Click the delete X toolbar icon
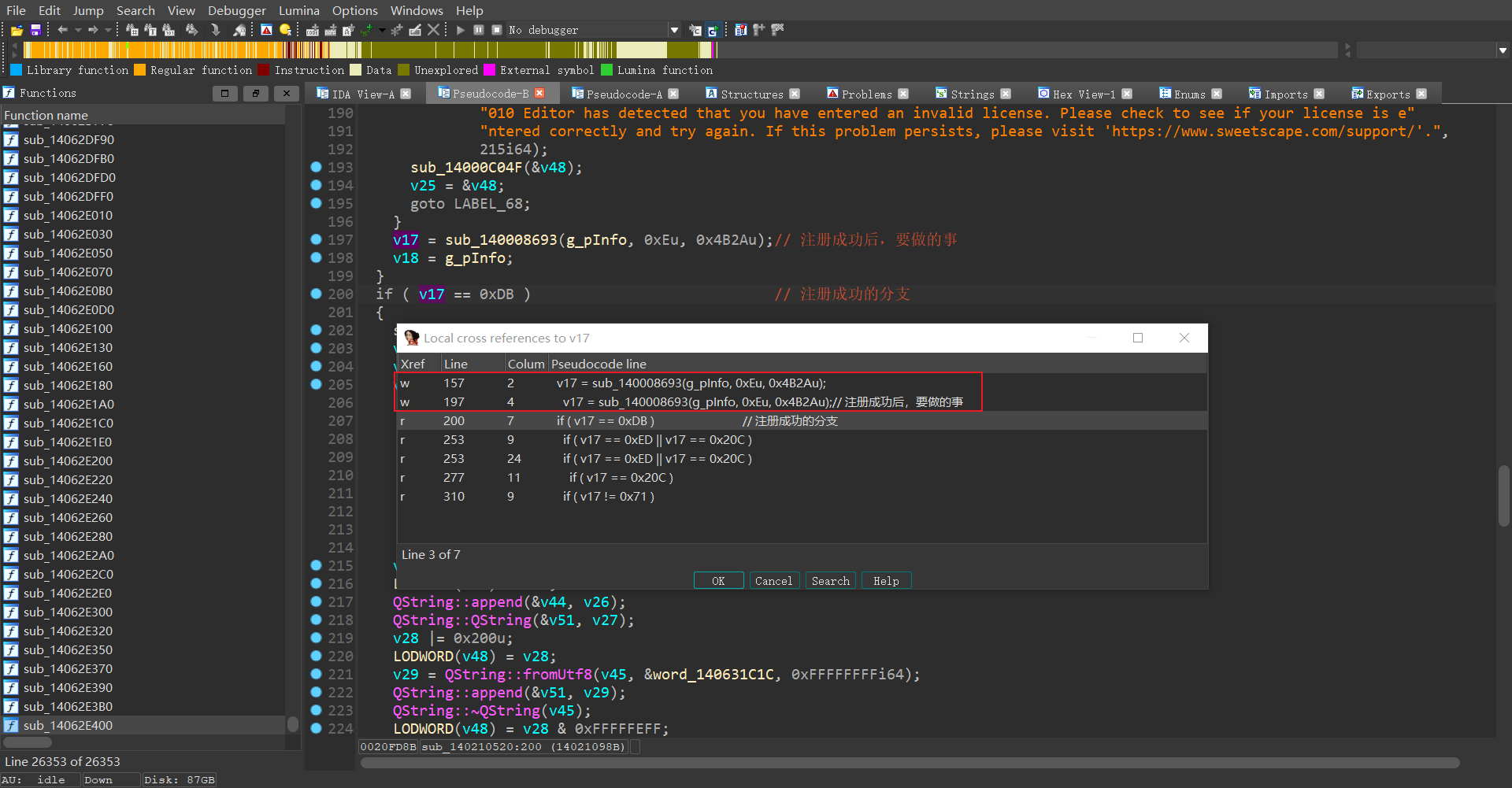1512x788 pixels. pos(433,30)
